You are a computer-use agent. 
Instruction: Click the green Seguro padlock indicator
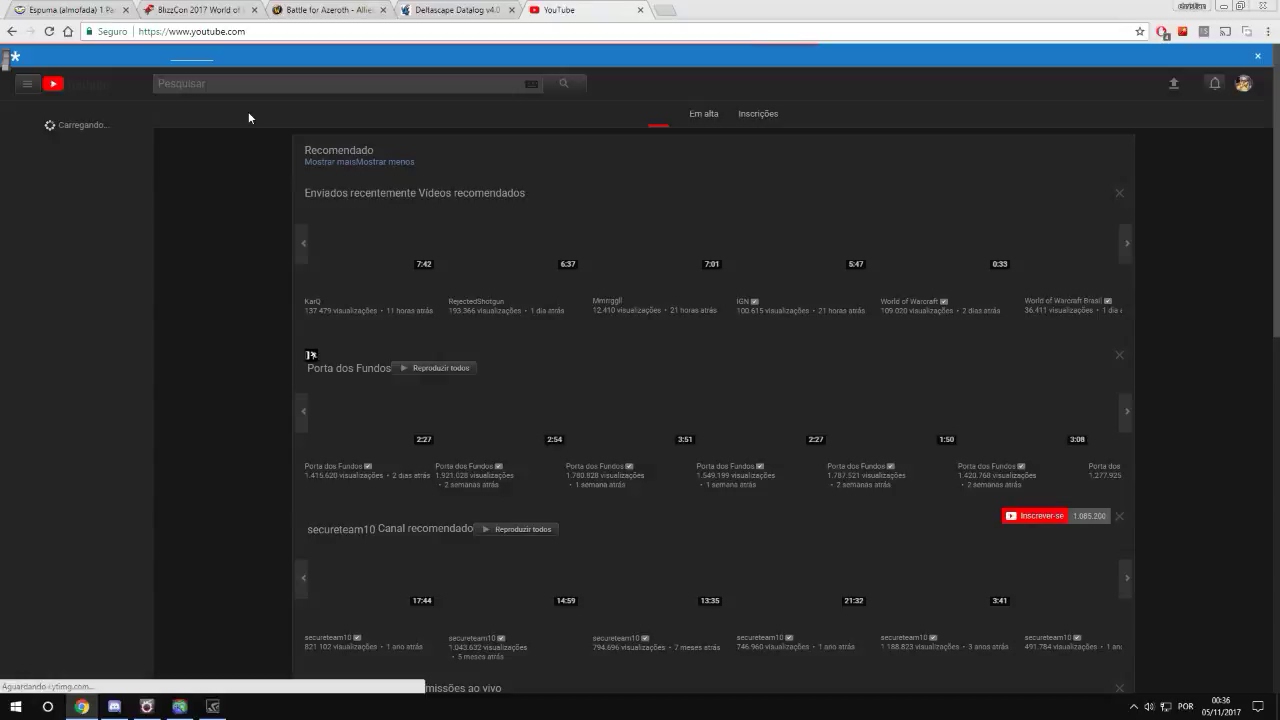(x=107, y=32)
